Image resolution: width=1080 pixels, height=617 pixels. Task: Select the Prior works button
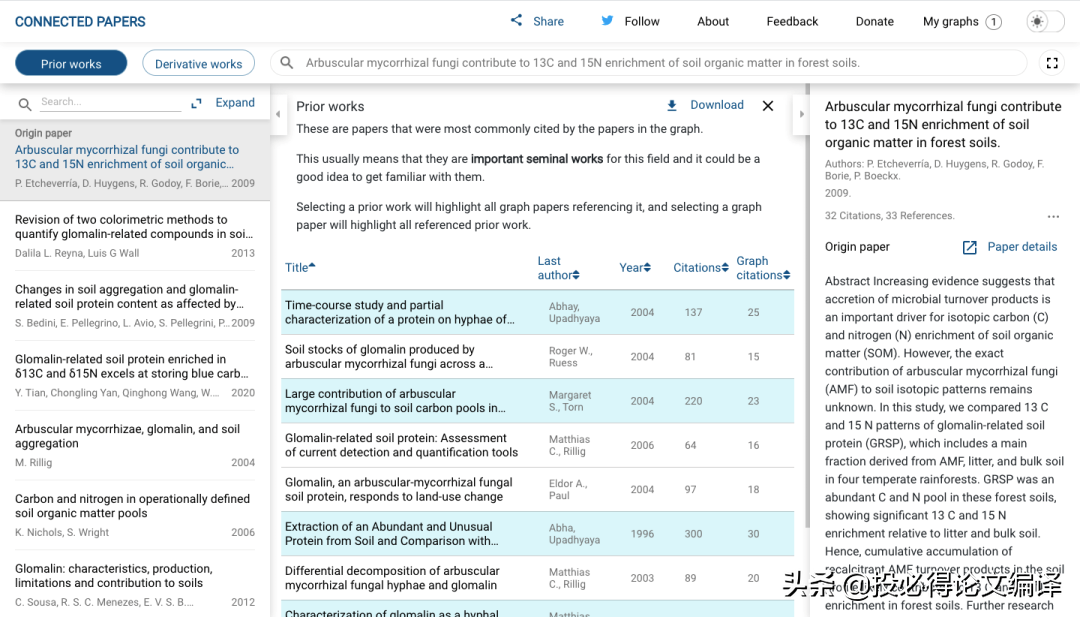tap(71, 63)
